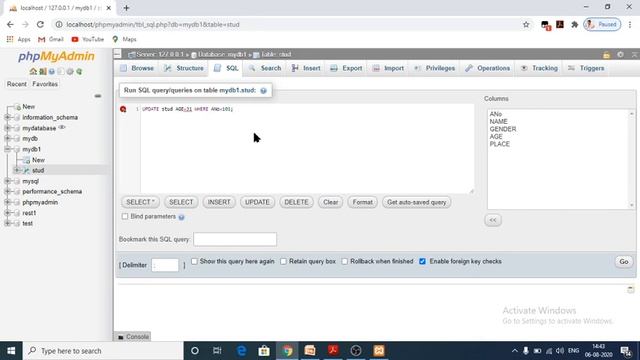The width and height of the screenshot is (640, 360).
Task: Click the log out icon beside Home
Action: coord(42,71)
